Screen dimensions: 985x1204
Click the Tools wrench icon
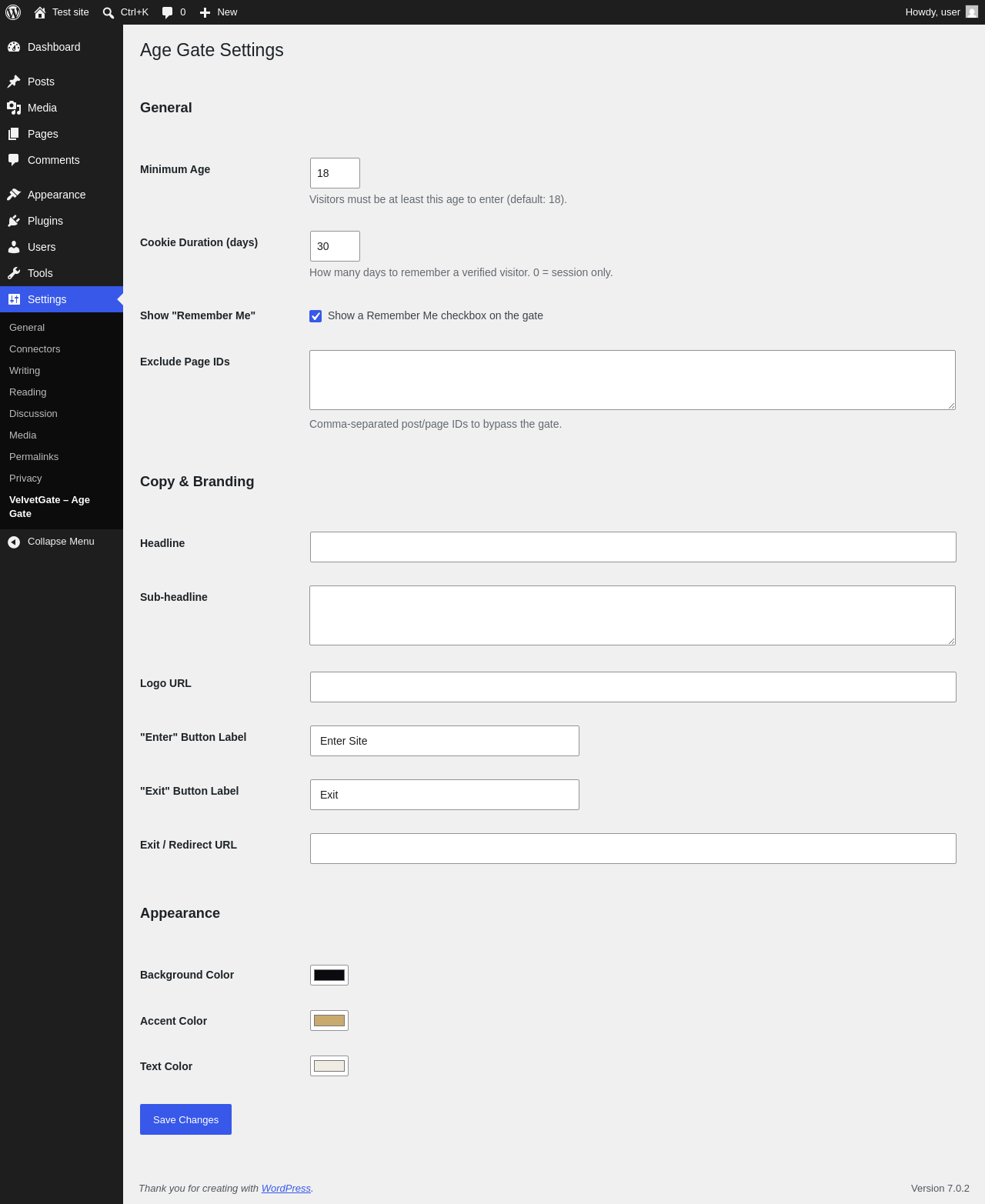click(14, 273)
